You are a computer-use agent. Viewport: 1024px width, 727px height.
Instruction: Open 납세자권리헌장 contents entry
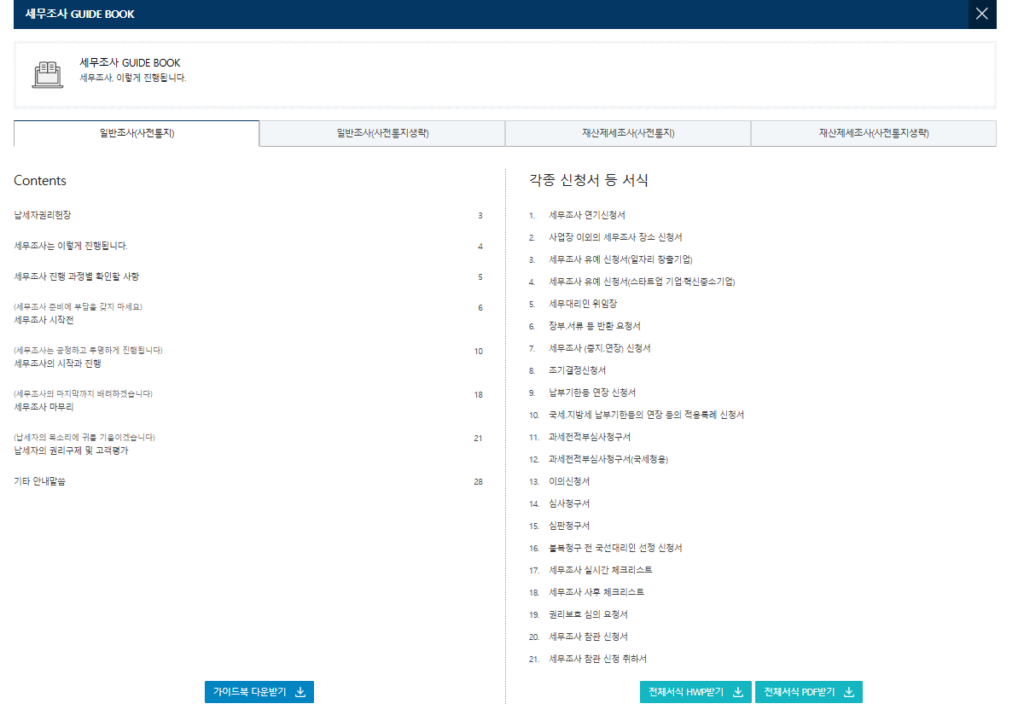point(42,215)
